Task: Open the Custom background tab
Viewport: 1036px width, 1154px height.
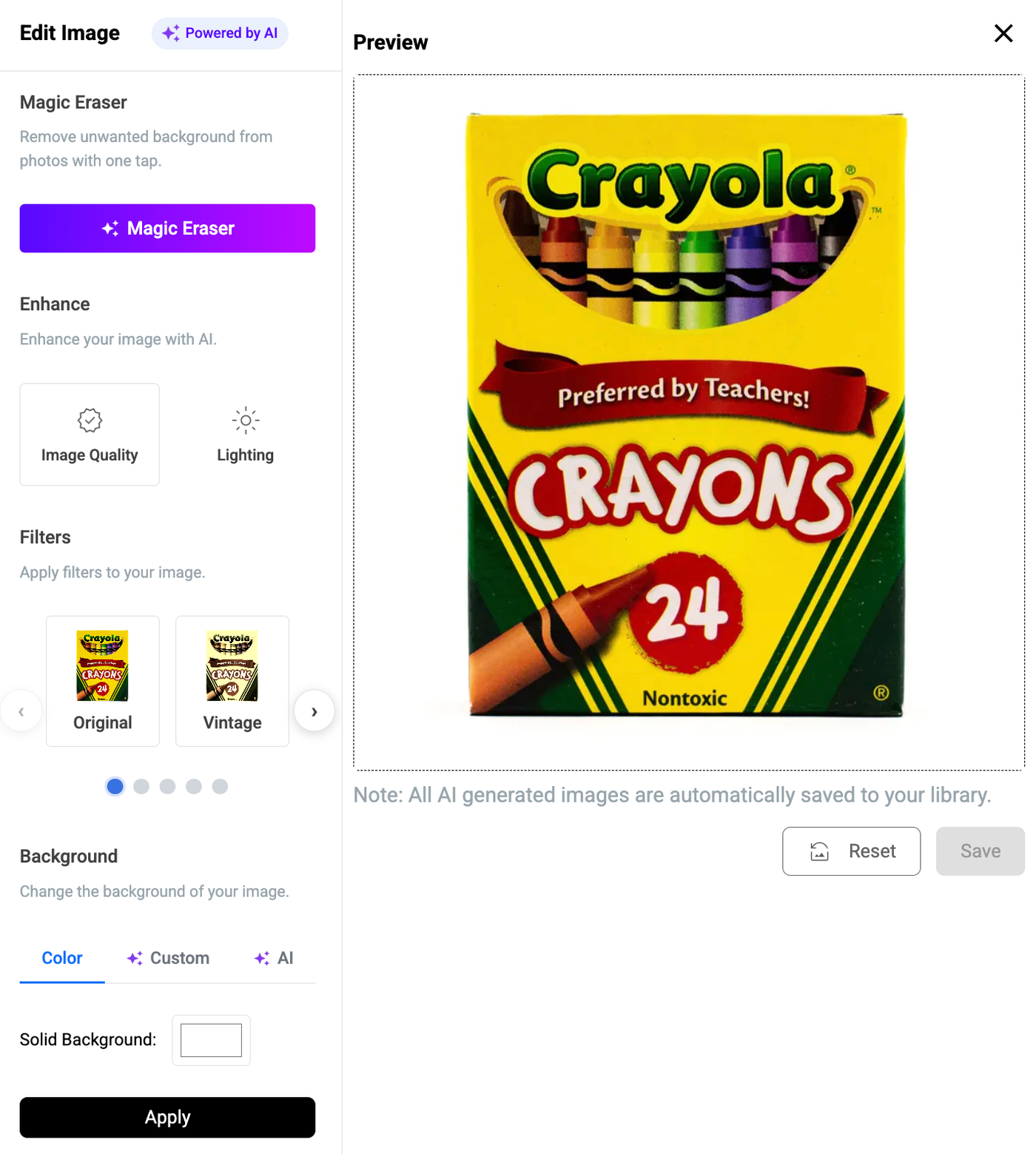Action: (169, 959)
